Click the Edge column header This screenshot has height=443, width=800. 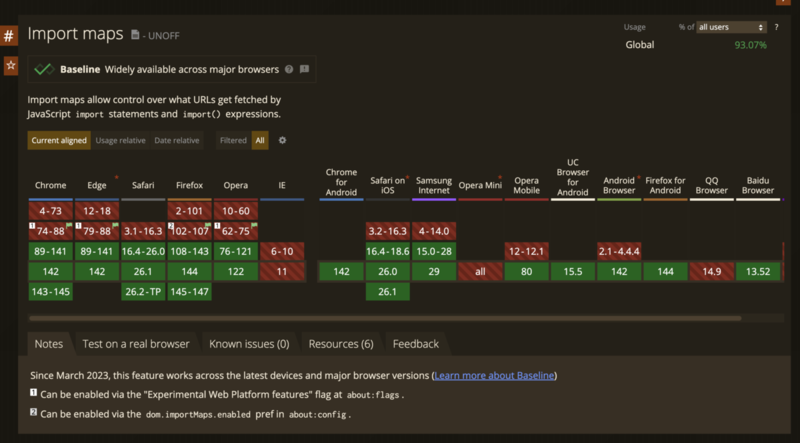[x=97, y=185]
